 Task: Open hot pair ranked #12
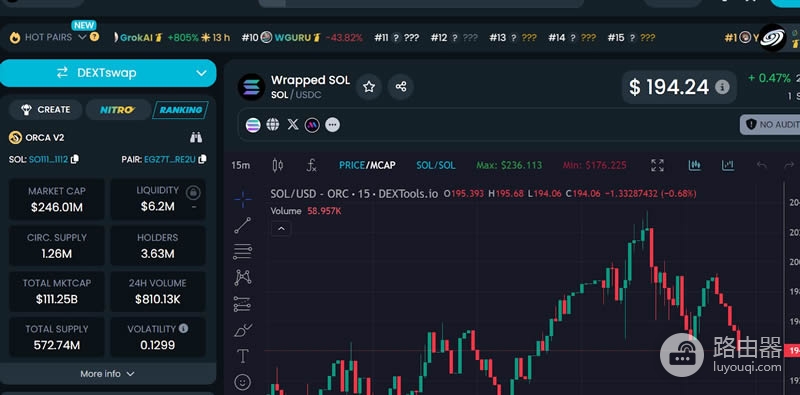[454, 38]
